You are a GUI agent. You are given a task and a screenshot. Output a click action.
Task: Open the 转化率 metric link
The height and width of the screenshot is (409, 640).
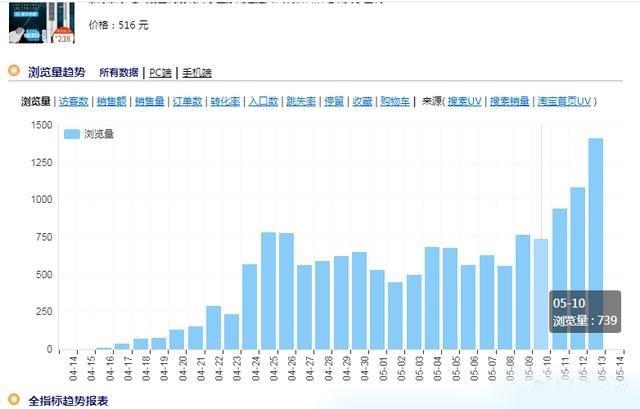click(x=225, y=101)
